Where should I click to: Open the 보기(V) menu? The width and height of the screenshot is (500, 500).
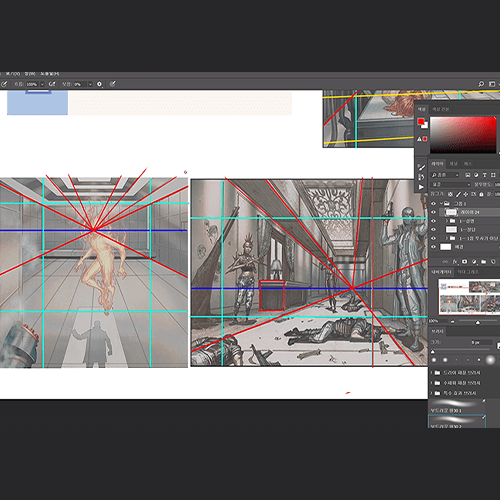[13, 74]
